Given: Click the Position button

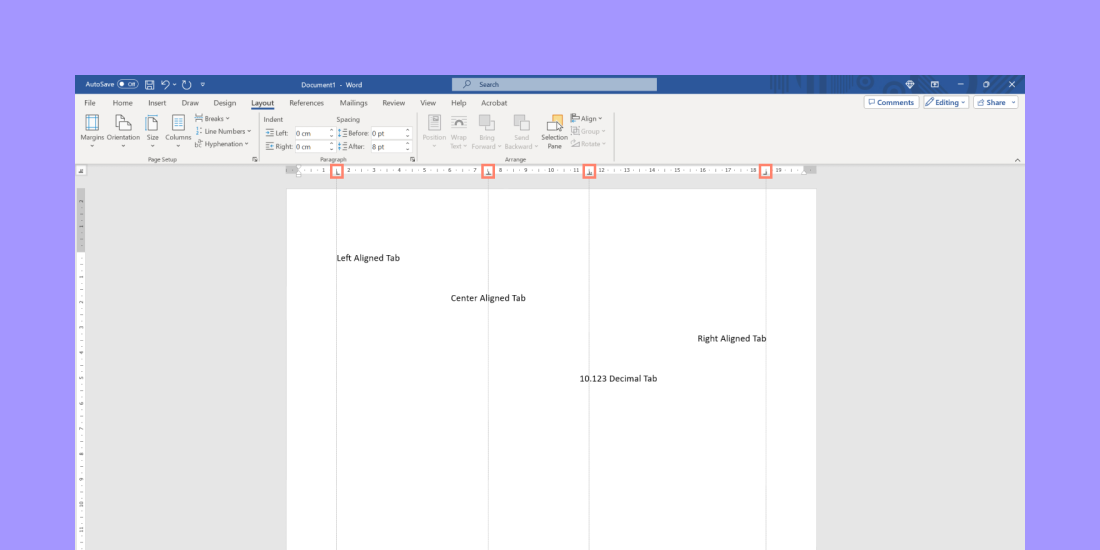Looking at the screenshot, I should [x=434, y=131].
